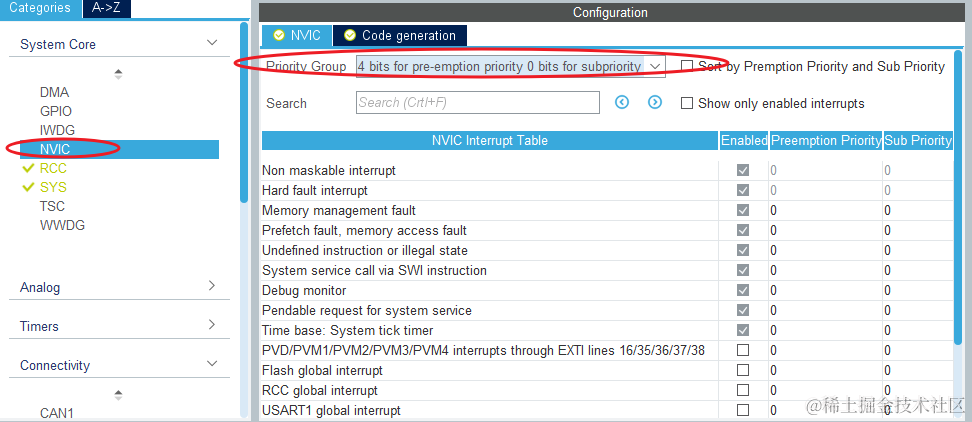The width and height of the screenshot is (972, 422).
Task: Open the NVIC configuration tab
Action: 297,35
